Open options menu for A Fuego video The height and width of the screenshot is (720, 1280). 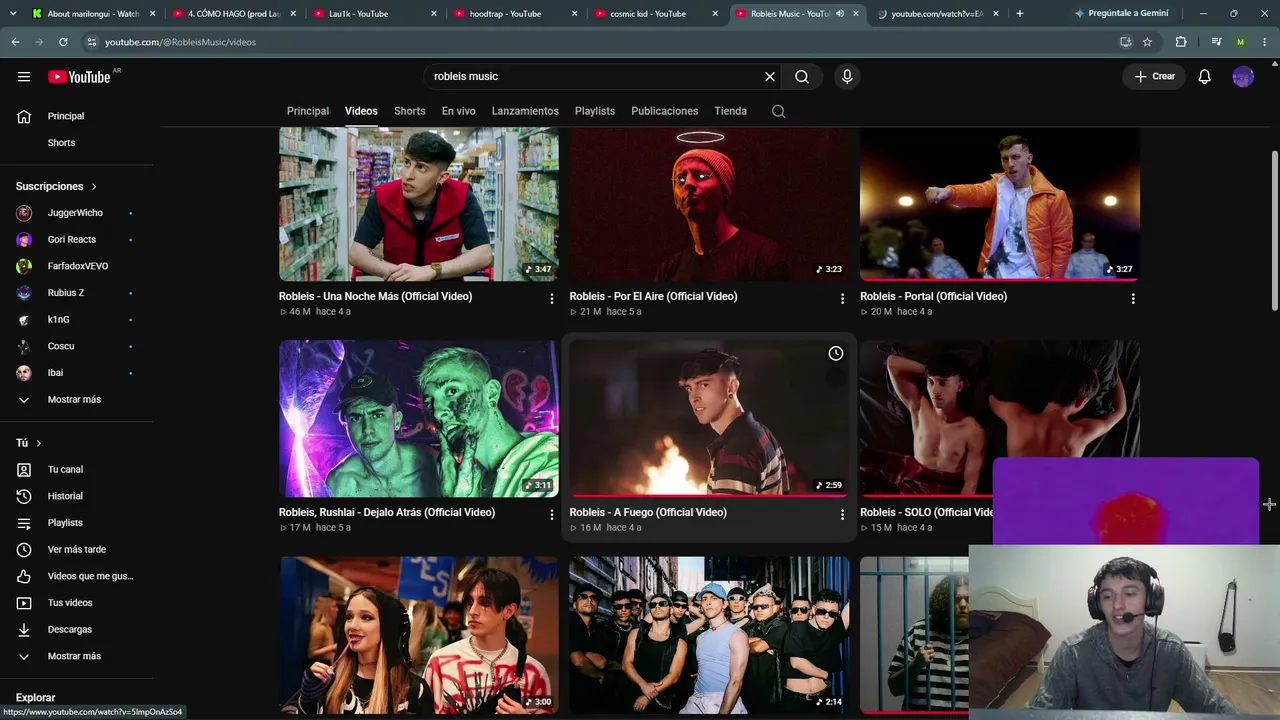pyautogui.click(x=842, y=514)
